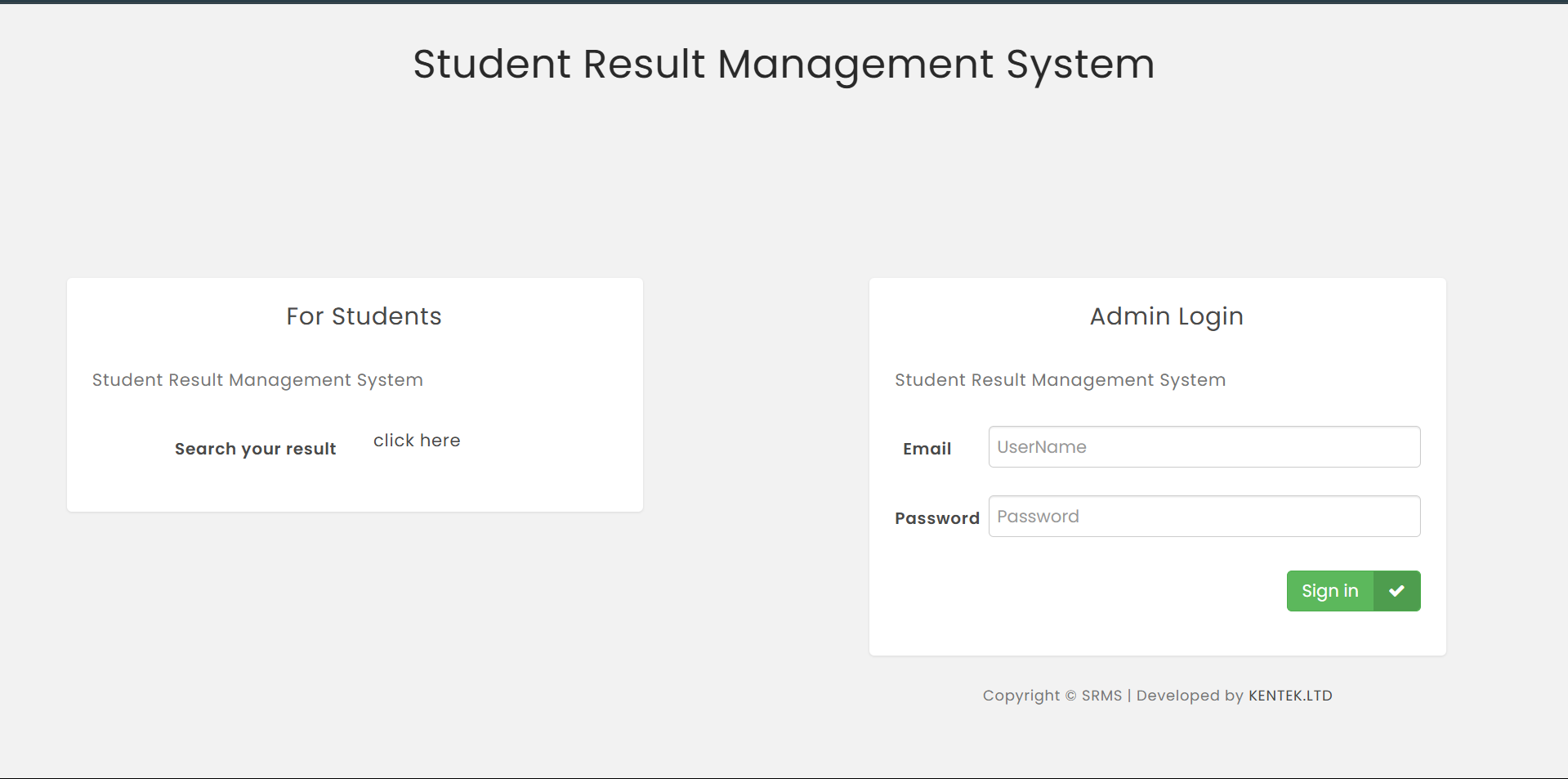Viewport: 1568px width, 779px height.
Task: Click the 'Search your result' label
Action: (x=255, y=449)
